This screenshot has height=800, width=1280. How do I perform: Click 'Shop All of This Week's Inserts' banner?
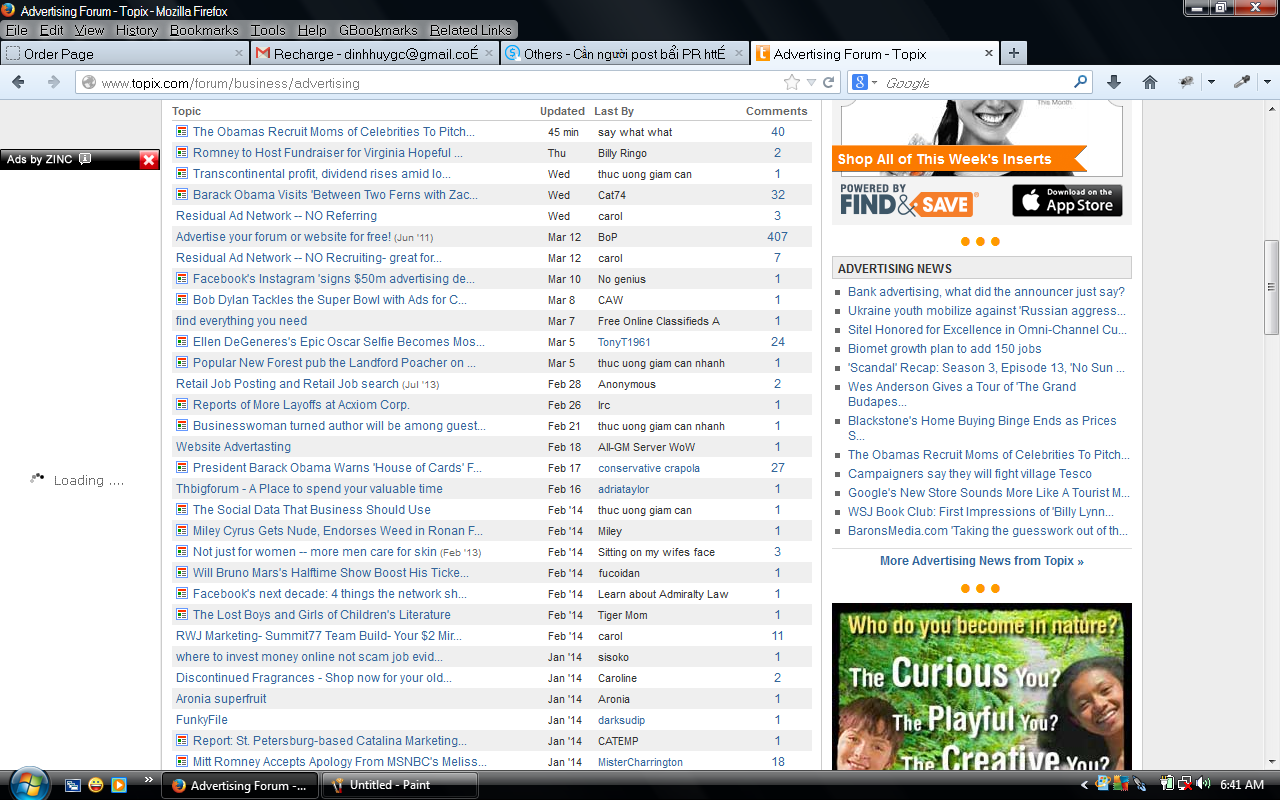click(959, 159)
